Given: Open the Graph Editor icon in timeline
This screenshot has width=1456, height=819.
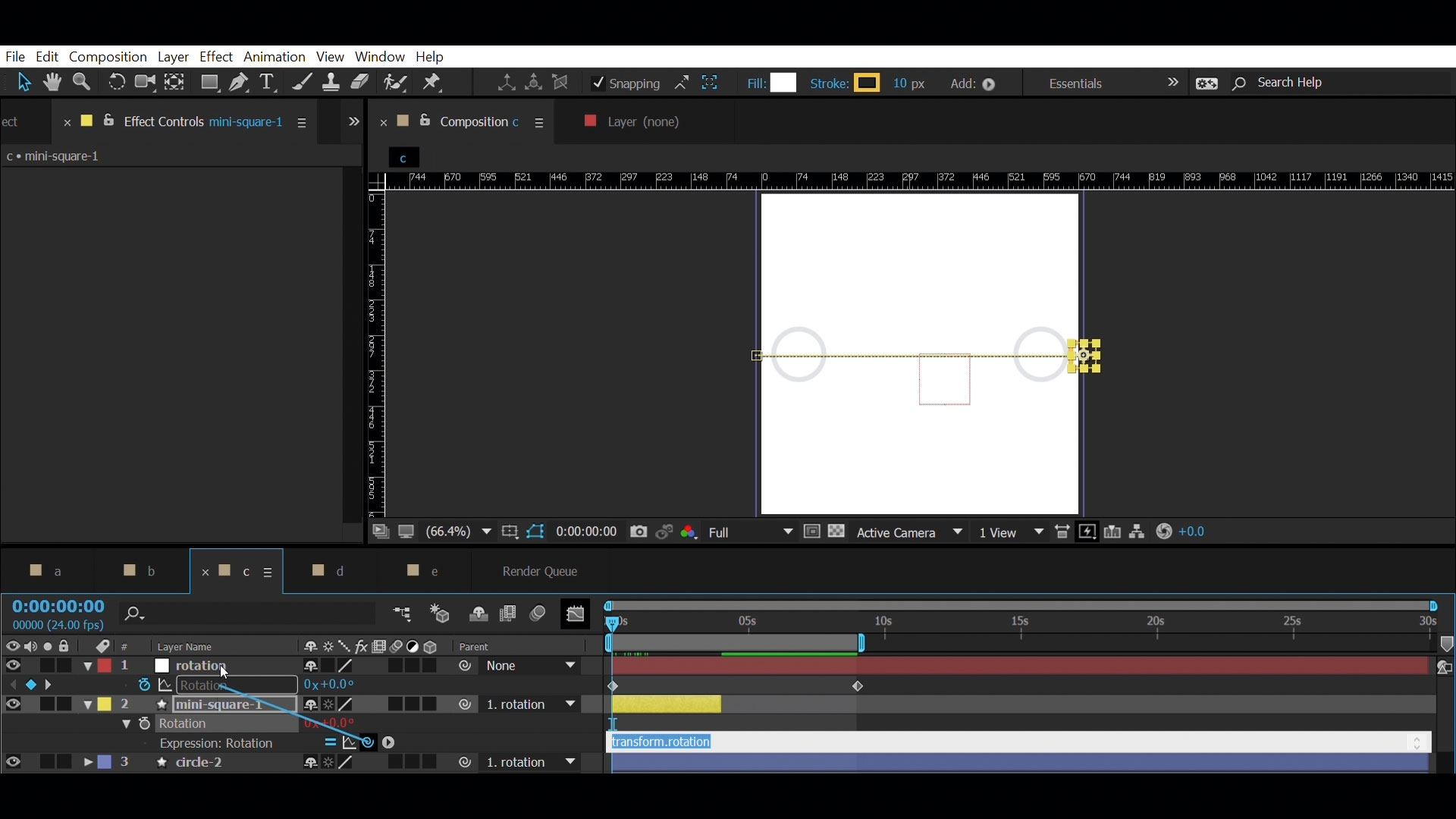Looking at the screenshot, I should click(576, 614).
